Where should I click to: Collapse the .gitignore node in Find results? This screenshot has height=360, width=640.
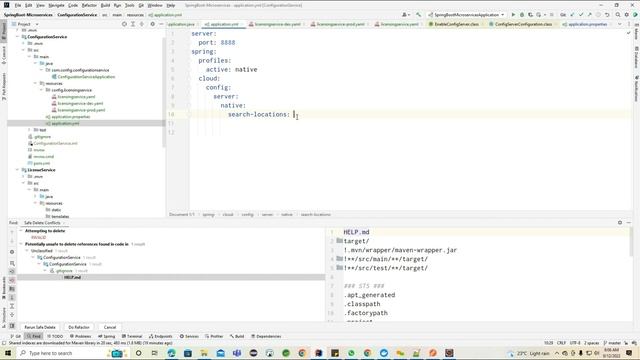45,271
